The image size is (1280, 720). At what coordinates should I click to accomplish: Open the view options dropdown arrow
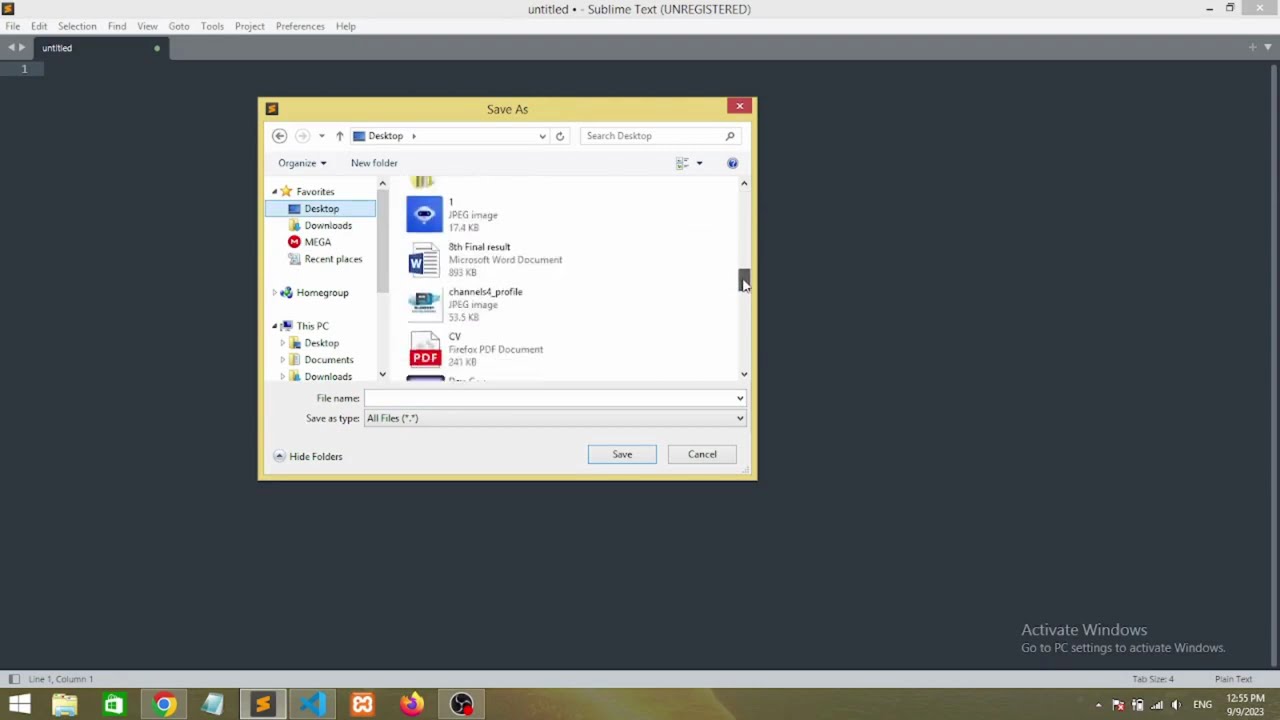[699, 163]
